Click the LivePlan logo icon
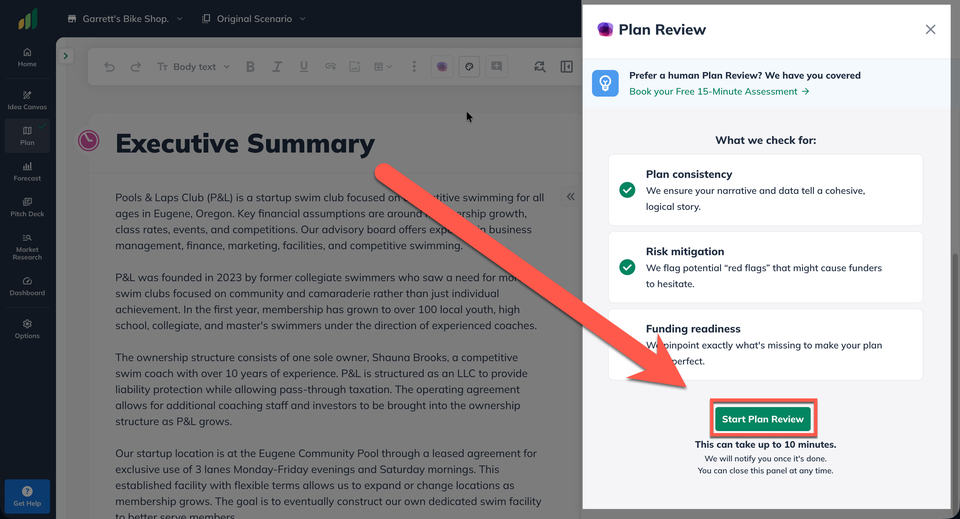This screenshot has height=519, width=960. click(x=28, y=19)
